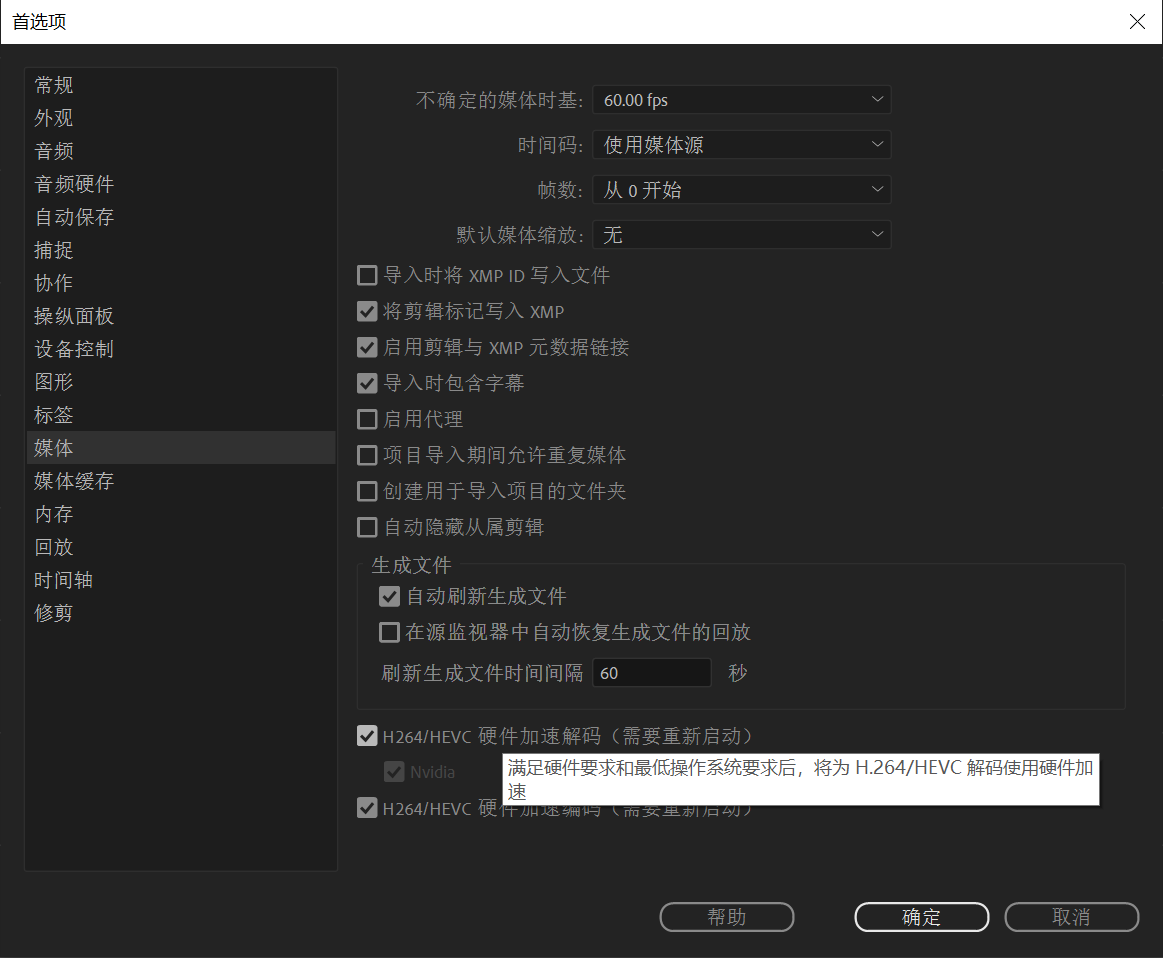Viewport: 1163px width, 958px height.
Task: Switch to 音频硬件 preferences
Action: pyautogui.click(x=74, y=183)
